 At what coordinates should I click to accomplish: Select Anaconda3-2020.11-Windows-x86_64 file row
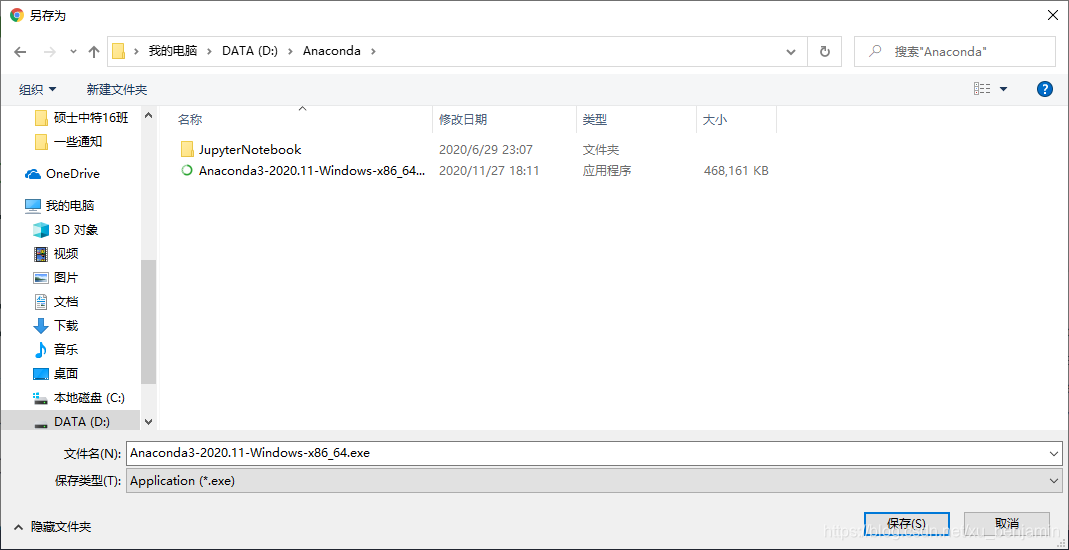(x=475, y=170)
